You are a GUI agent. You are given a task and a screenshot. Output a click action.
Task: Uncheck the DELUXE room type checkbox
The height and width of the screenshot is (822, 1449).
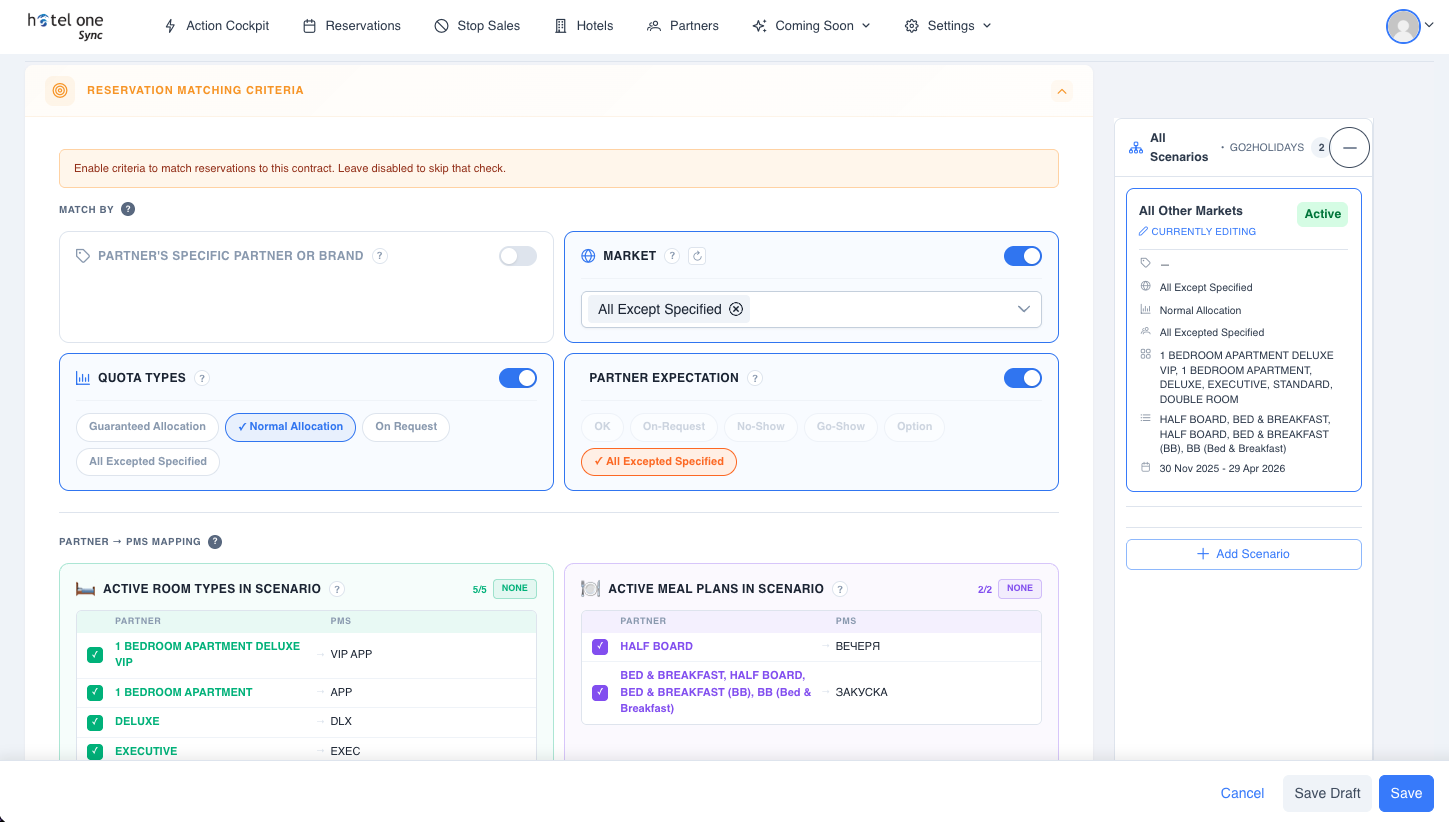coord(94,722)
